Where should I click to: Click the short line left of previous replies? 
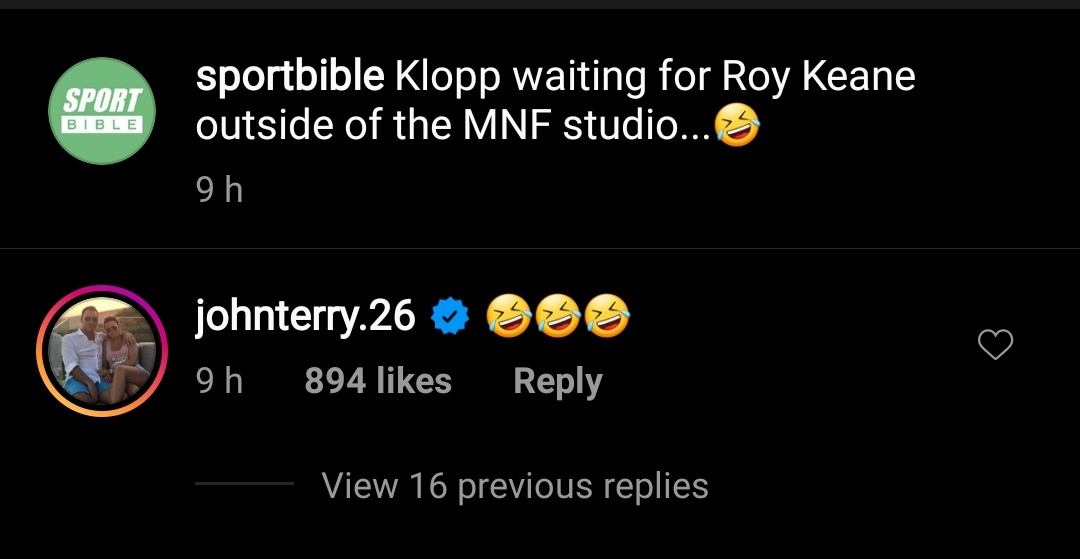point(244,485)
